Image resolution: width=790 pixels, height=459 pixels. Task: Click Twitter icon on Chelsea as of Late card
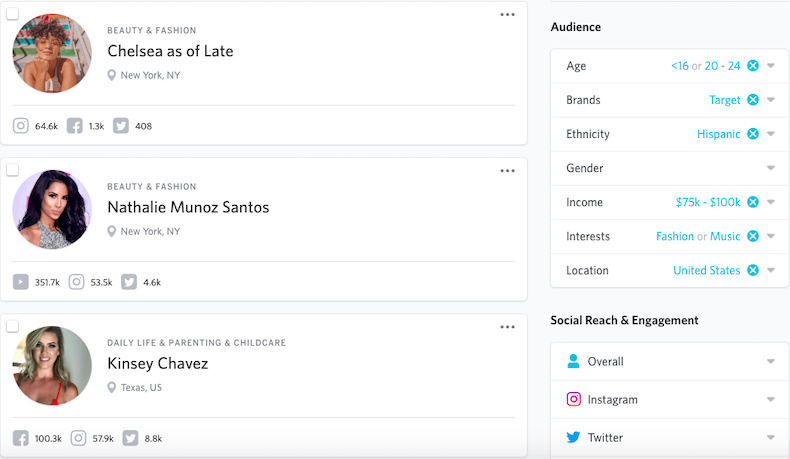(121, 126)
